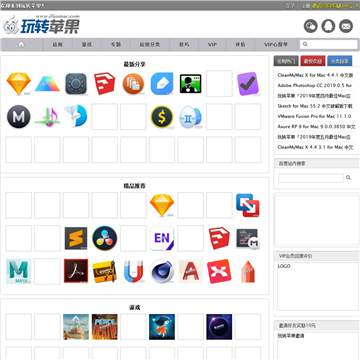Open the red pencil tip app icon
This screenshot has width=360, height=360.
pos(248,271)
